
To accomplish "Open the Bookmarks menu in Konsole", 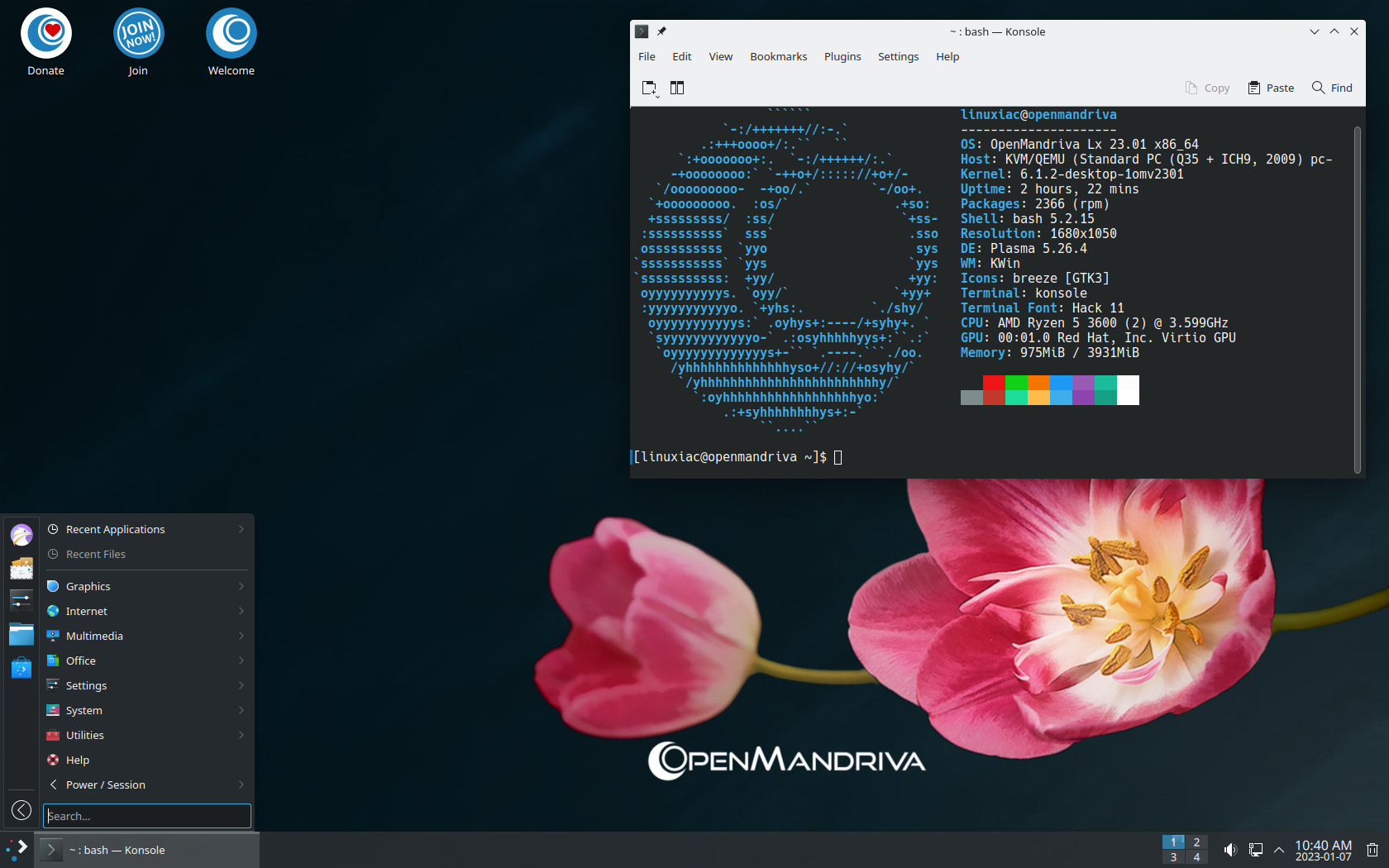I will pyautogui.click(x=779, y=56).
